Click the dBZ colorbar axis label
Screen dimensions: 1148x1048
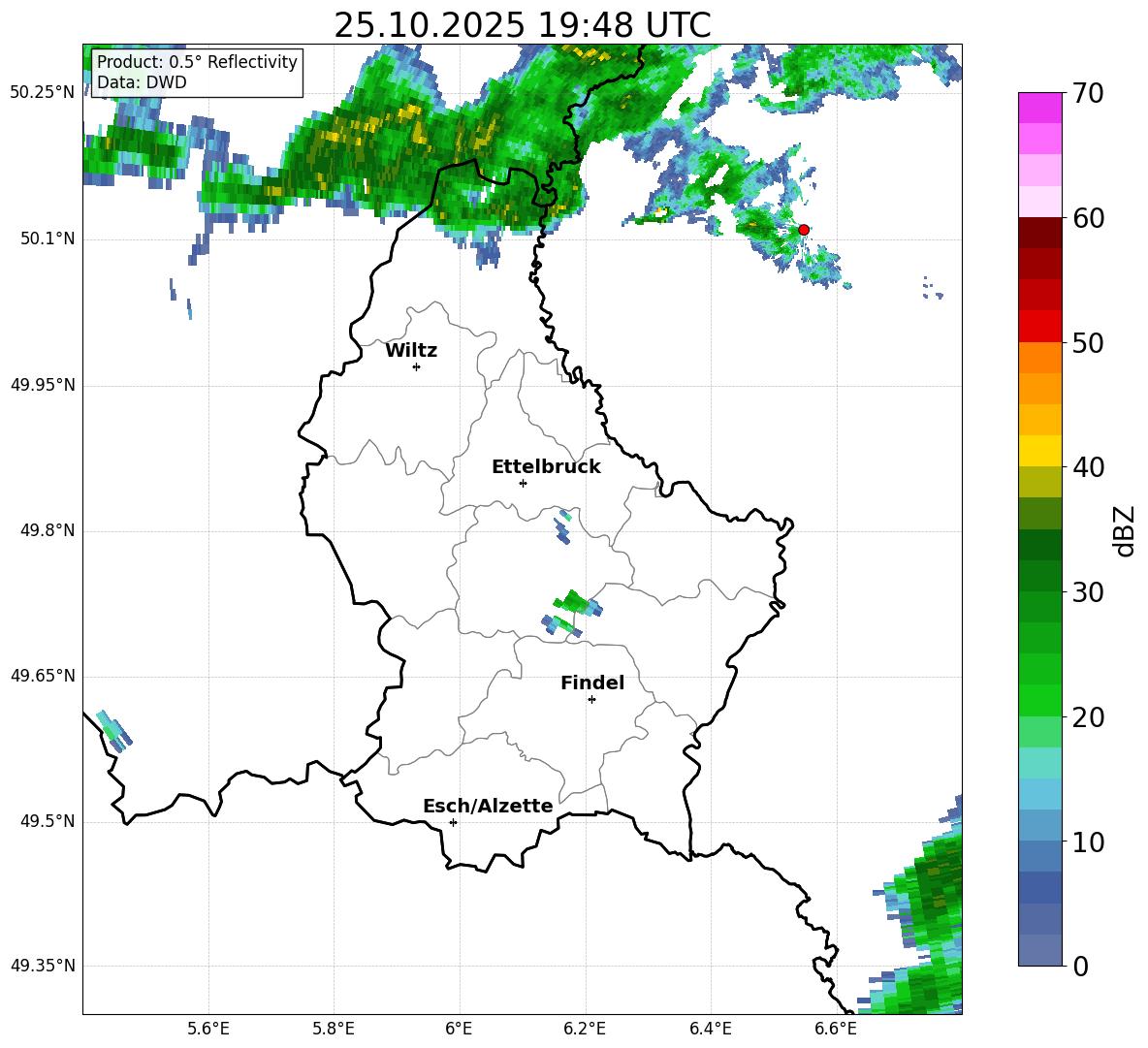[1125, 530]
